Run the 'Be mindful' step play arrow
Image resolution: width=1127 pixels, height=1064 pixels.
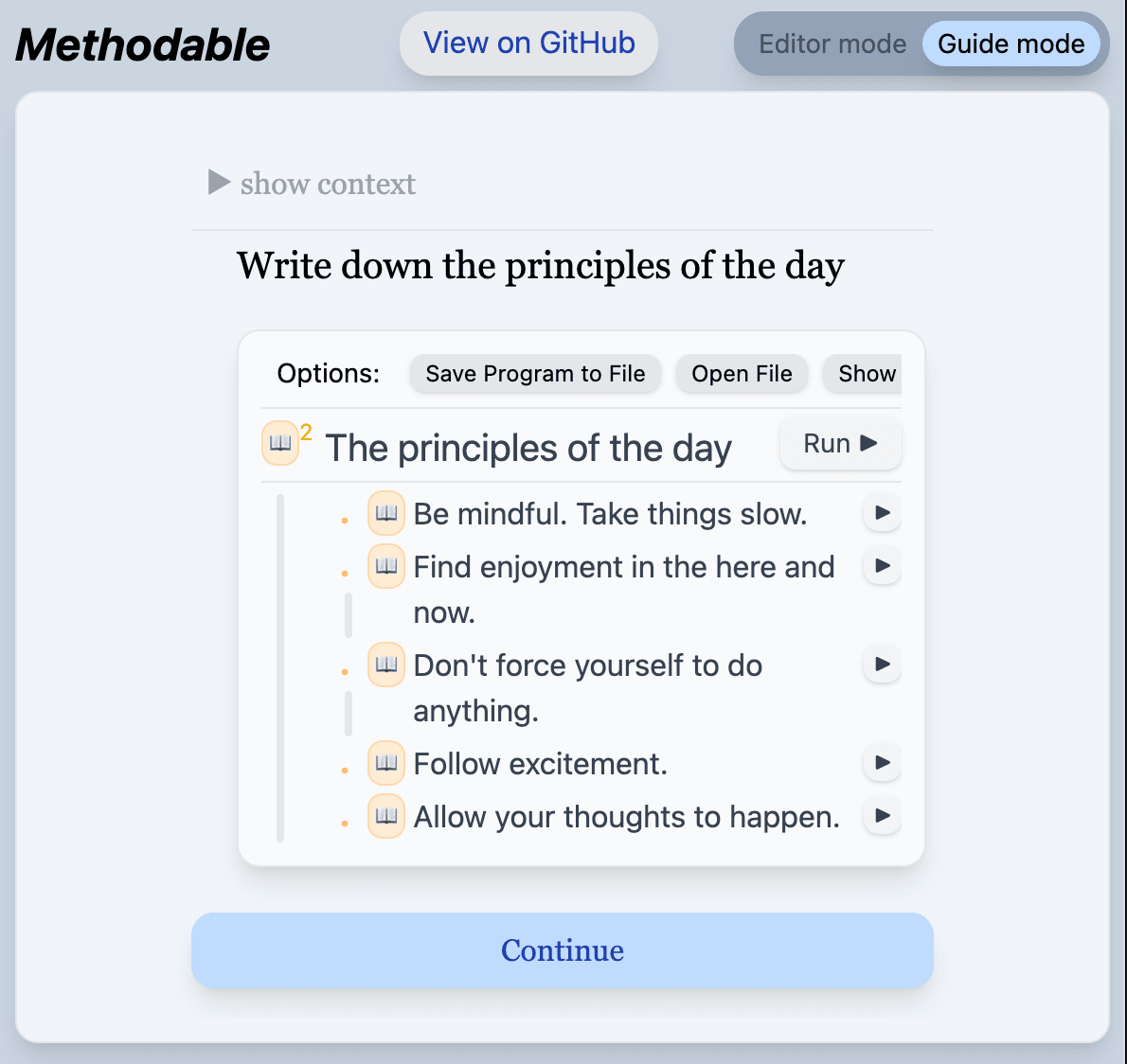click(x=882, y=513)
